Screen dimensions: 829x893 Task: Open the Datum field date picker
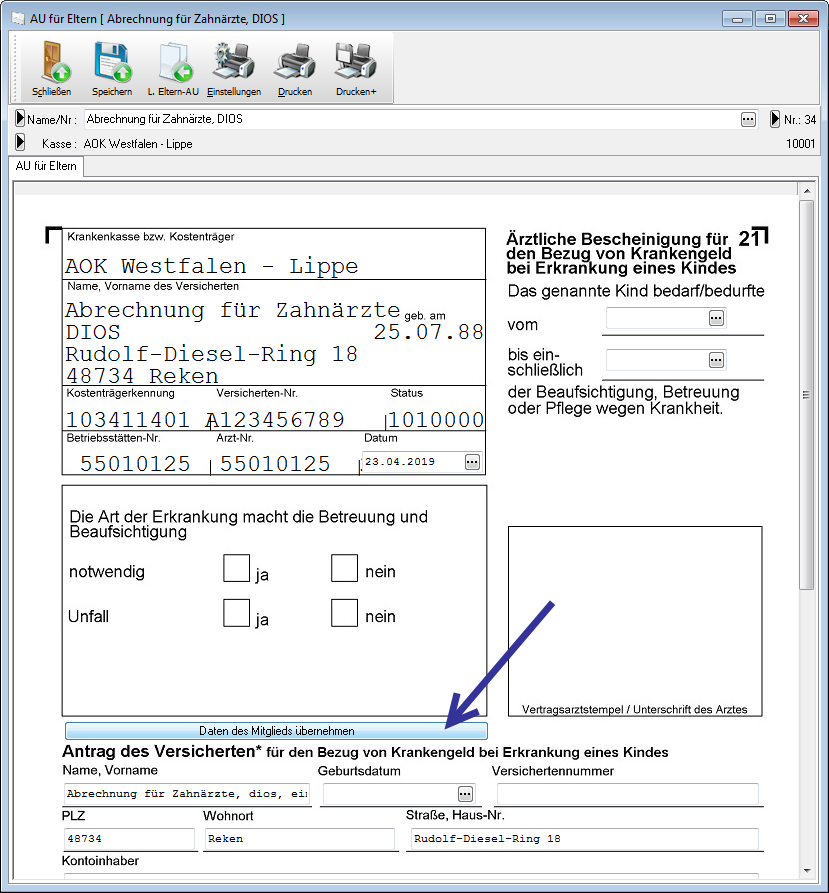pyautogui.click(x=472, y=462)
